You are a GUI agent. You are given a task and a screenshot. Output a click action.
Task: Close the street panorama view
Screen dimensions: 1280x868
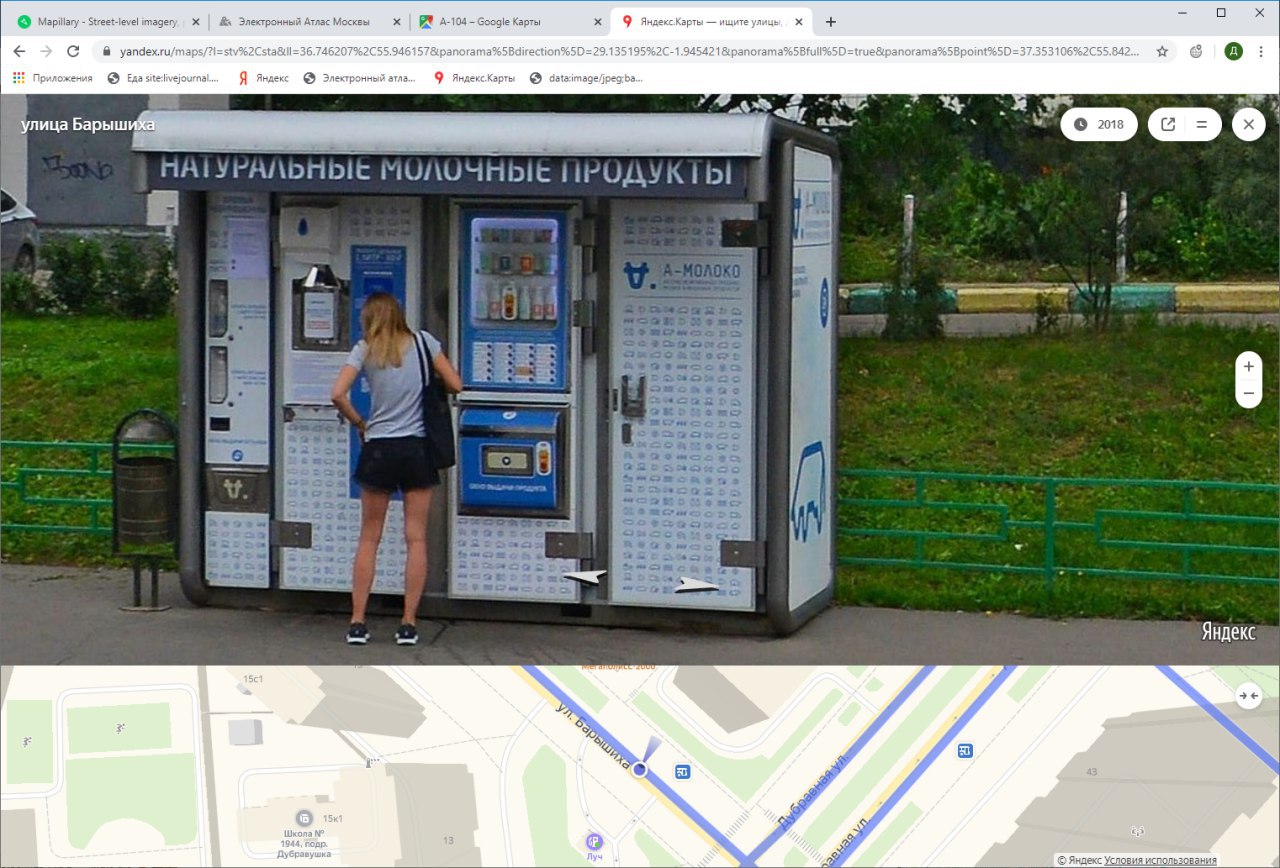(1248, 124)
